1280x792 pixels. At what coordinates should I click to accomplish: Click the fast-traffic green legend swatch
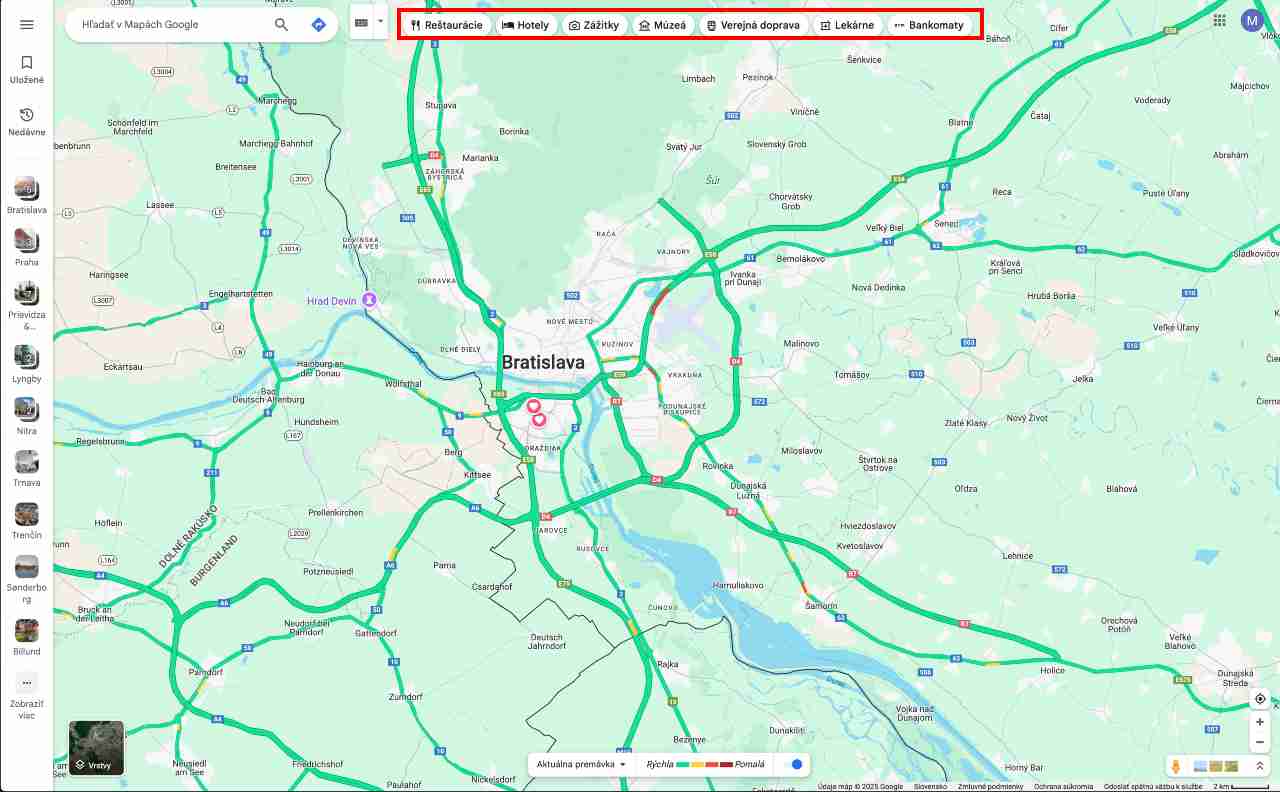click(683, 764)
